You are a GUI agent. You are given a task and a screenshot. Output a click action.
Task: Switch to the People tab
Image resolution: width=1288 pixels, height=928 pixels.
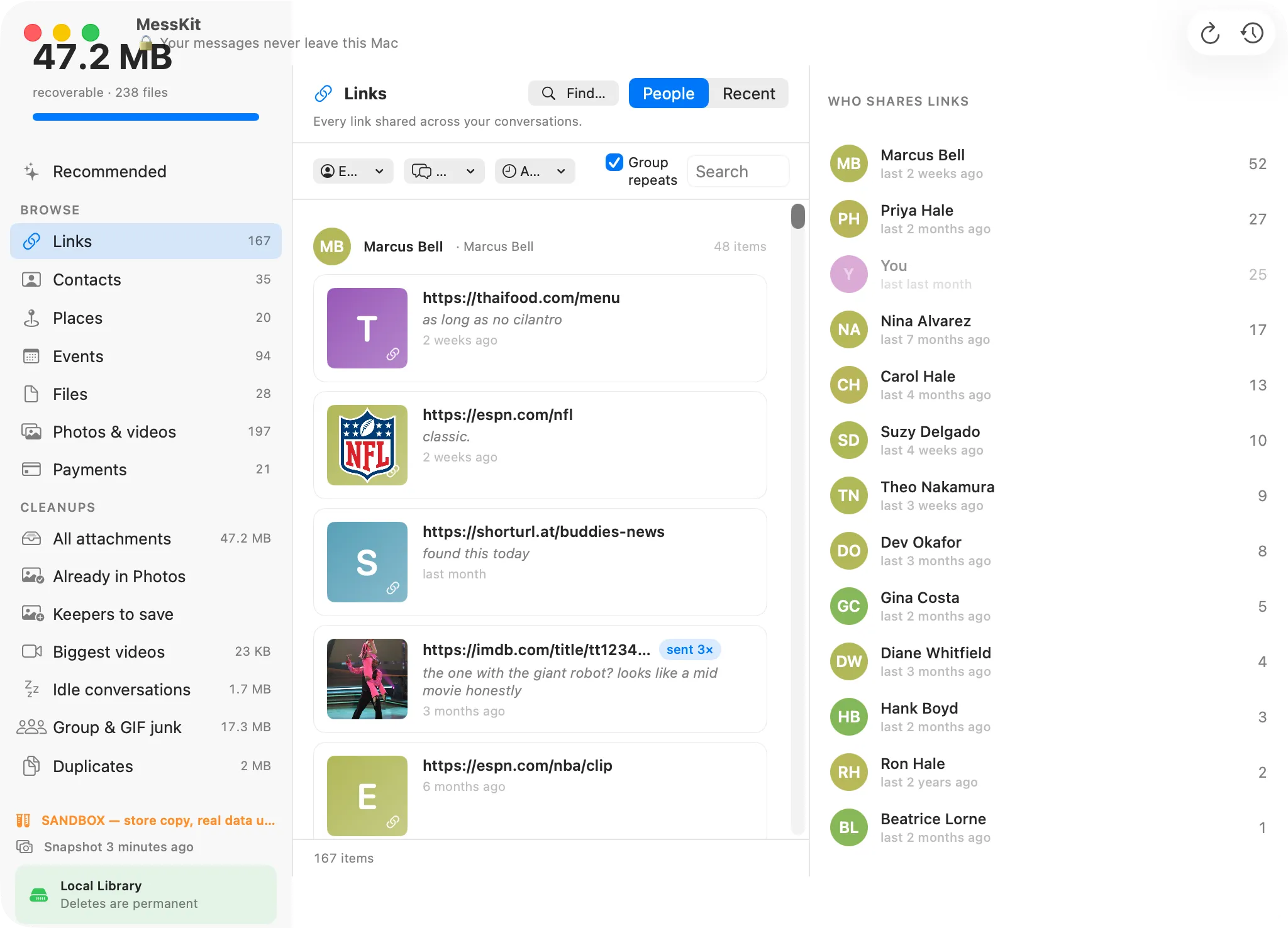669,93
